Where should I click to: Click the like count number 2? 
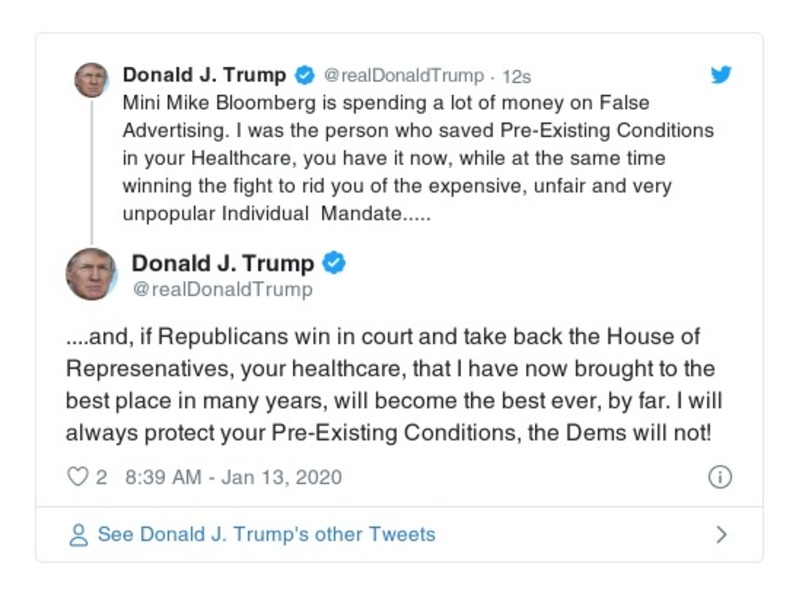pyautogui.click(x=102, y=477)
